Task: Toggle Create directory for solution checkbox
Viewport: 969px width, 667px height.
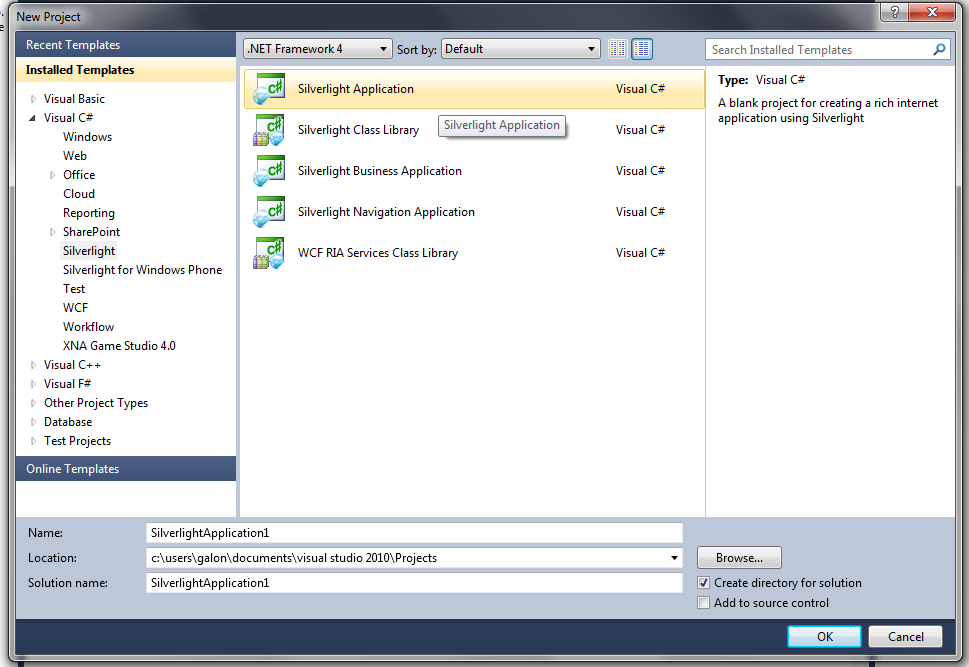Action: 703,582
